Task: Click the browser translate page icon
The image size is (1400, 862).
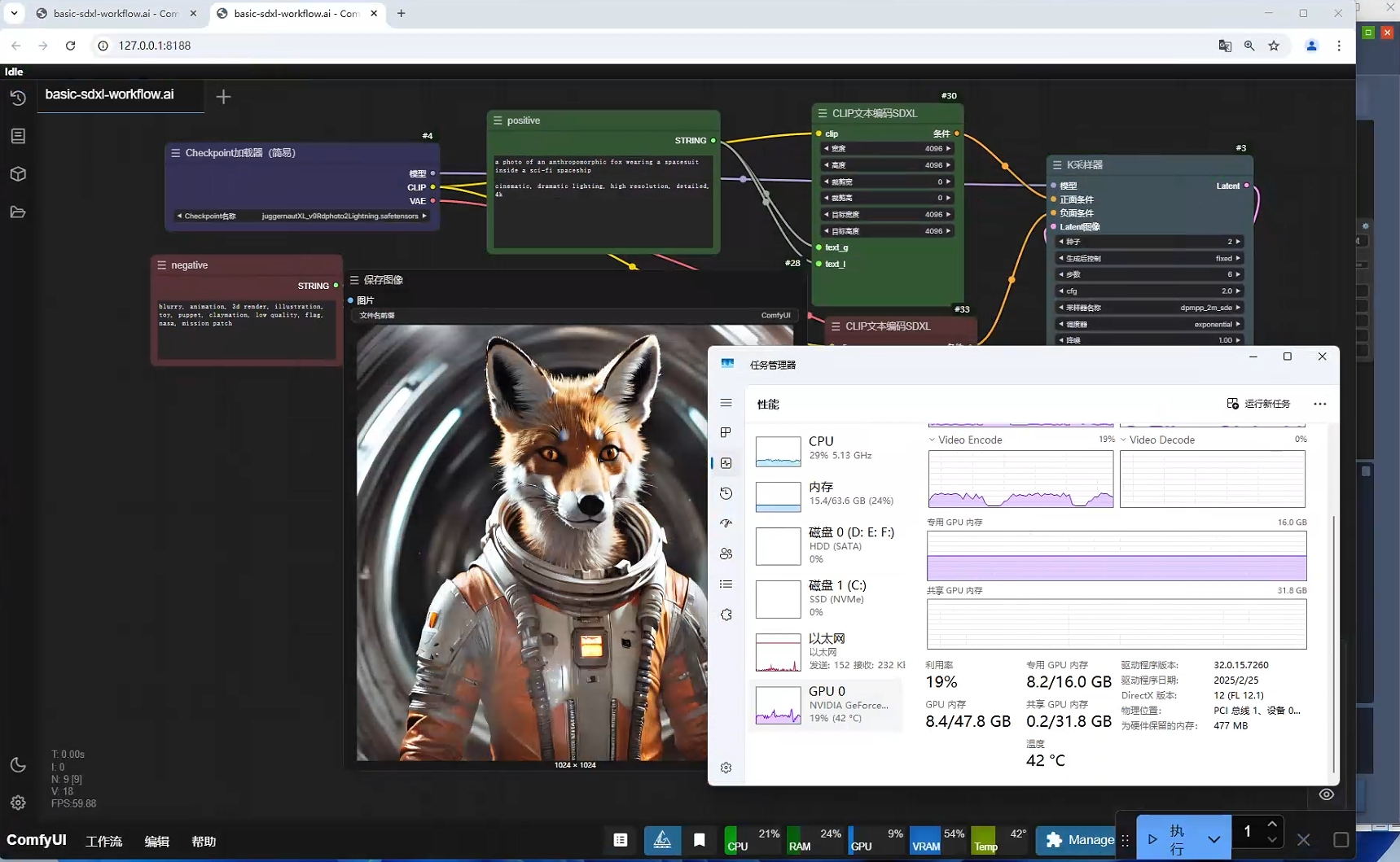Action: point(1225,46)
